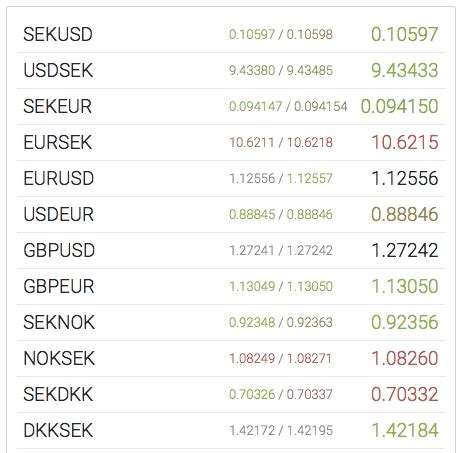Open the GBPEUR row
The width and height of the screenshot is (462, 453).
pos(231,286)
